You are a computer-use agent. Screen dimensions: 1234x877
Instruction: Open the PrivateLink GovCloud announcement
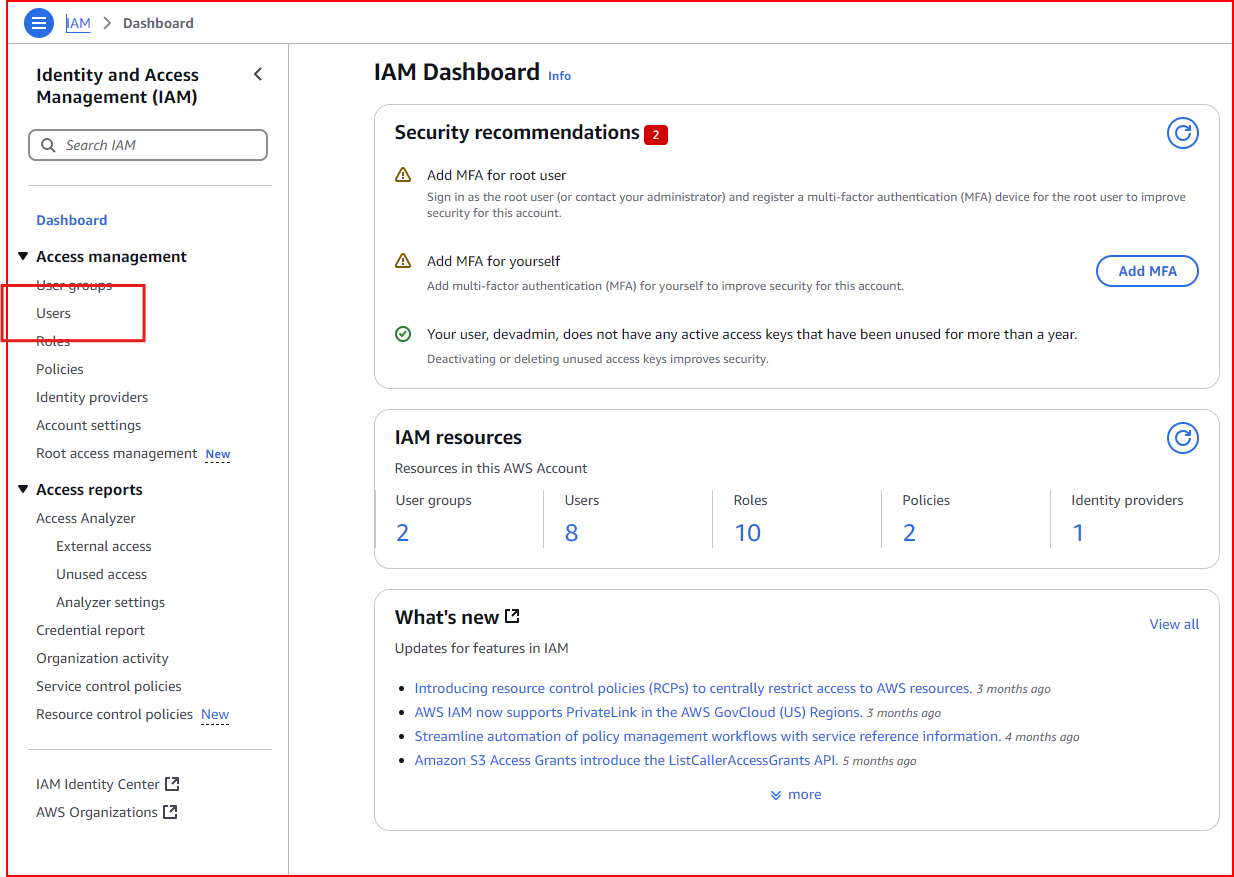tap(638, 712)
